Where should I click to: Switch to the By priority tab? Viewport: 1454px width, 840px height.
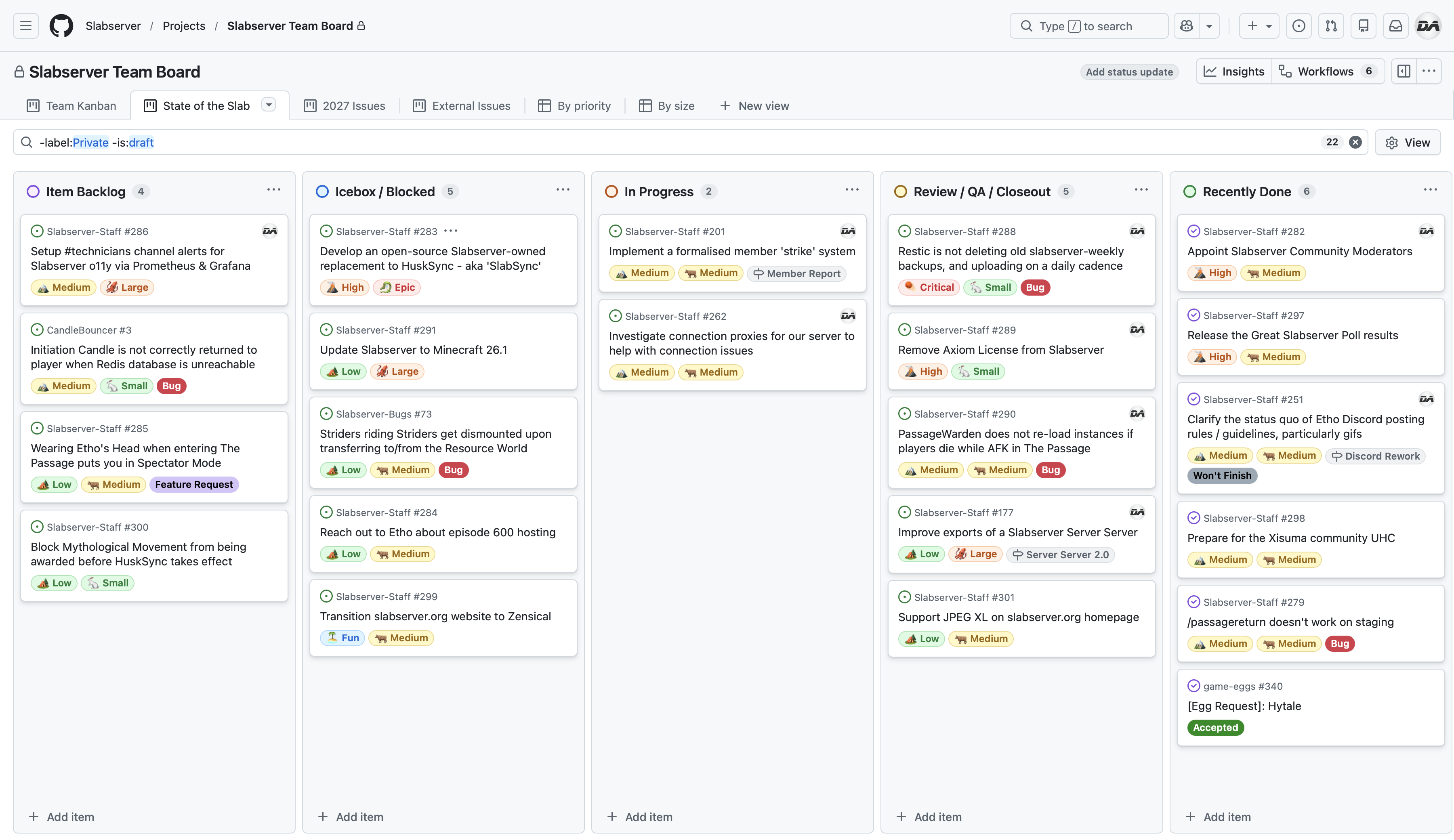point(575,105)
